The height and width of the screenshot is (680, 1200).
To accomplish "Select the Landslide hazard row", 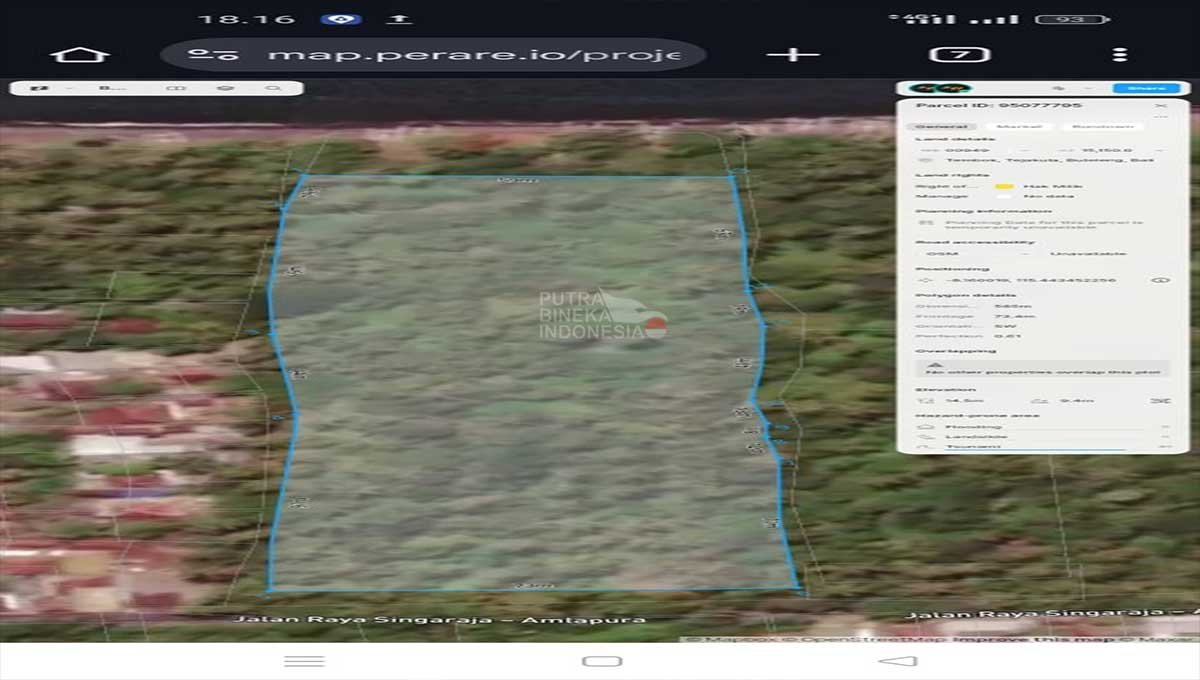I will point(1043,437).
